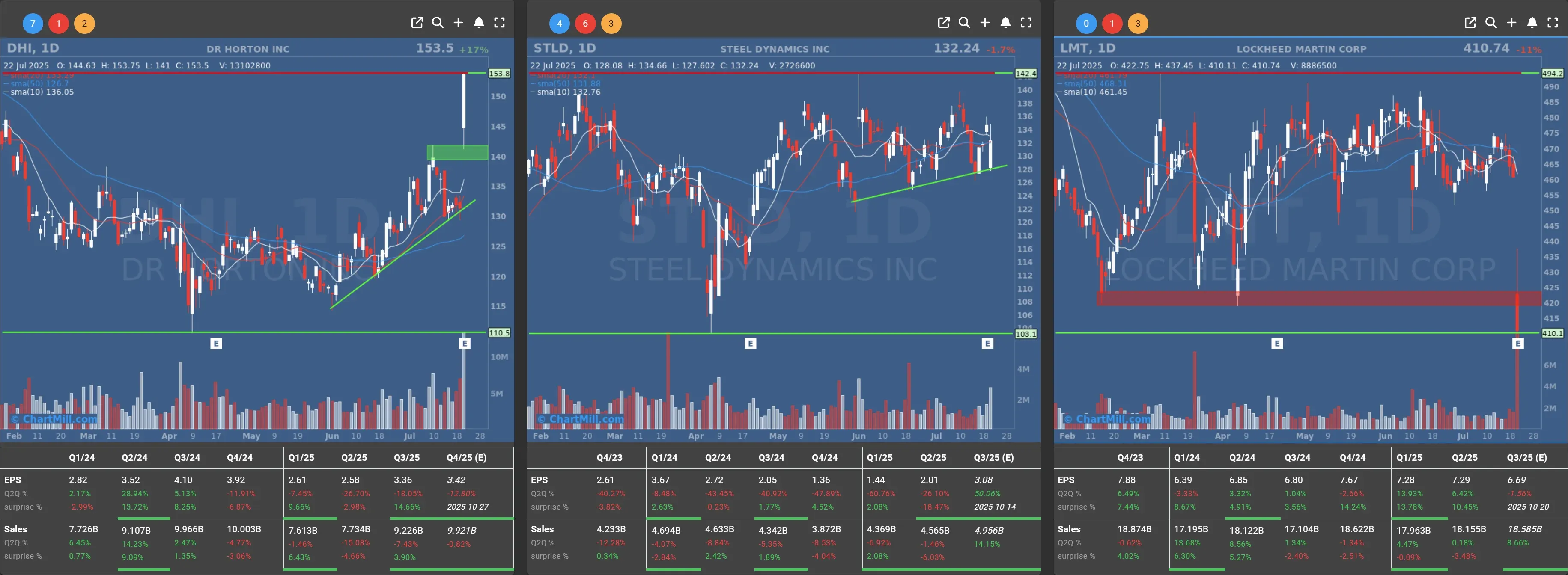Image resolution: width=1568 pixels, height=575 pixels.
Task: Click DHI Q4/25 (E) column header
Action: pos(466,458)
